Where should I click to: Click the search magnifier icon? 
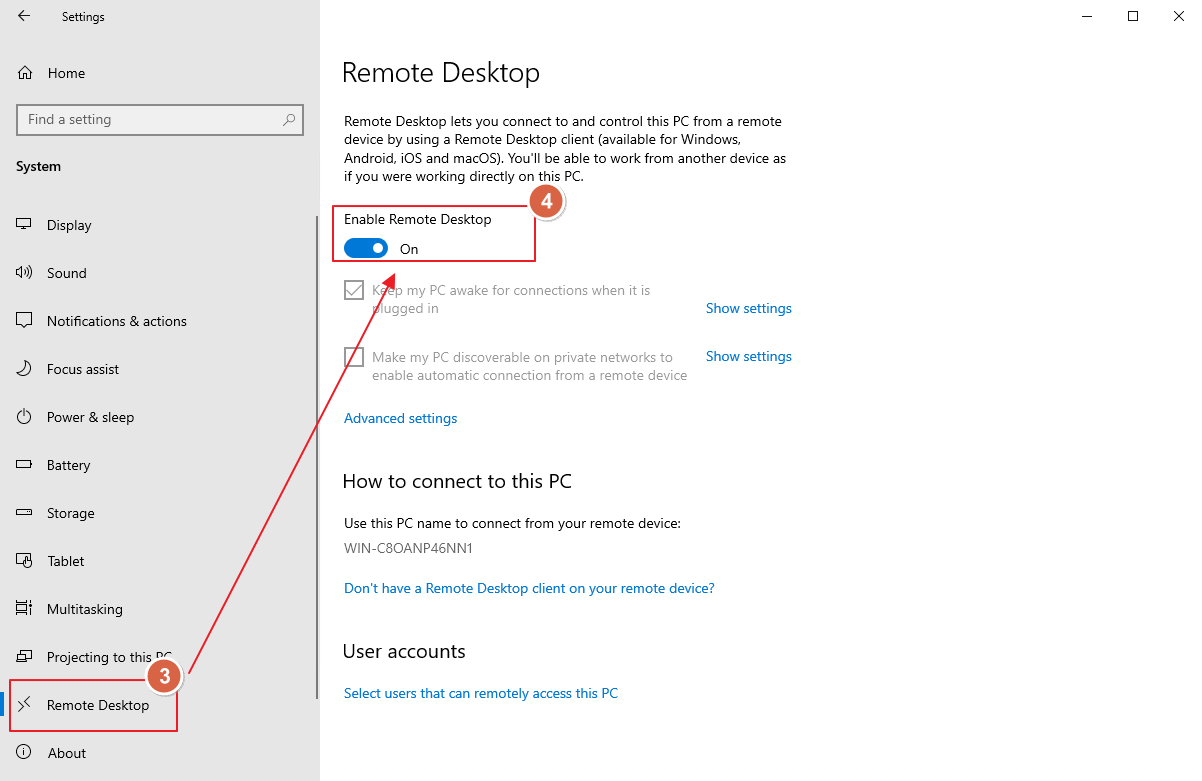[289, 119]
